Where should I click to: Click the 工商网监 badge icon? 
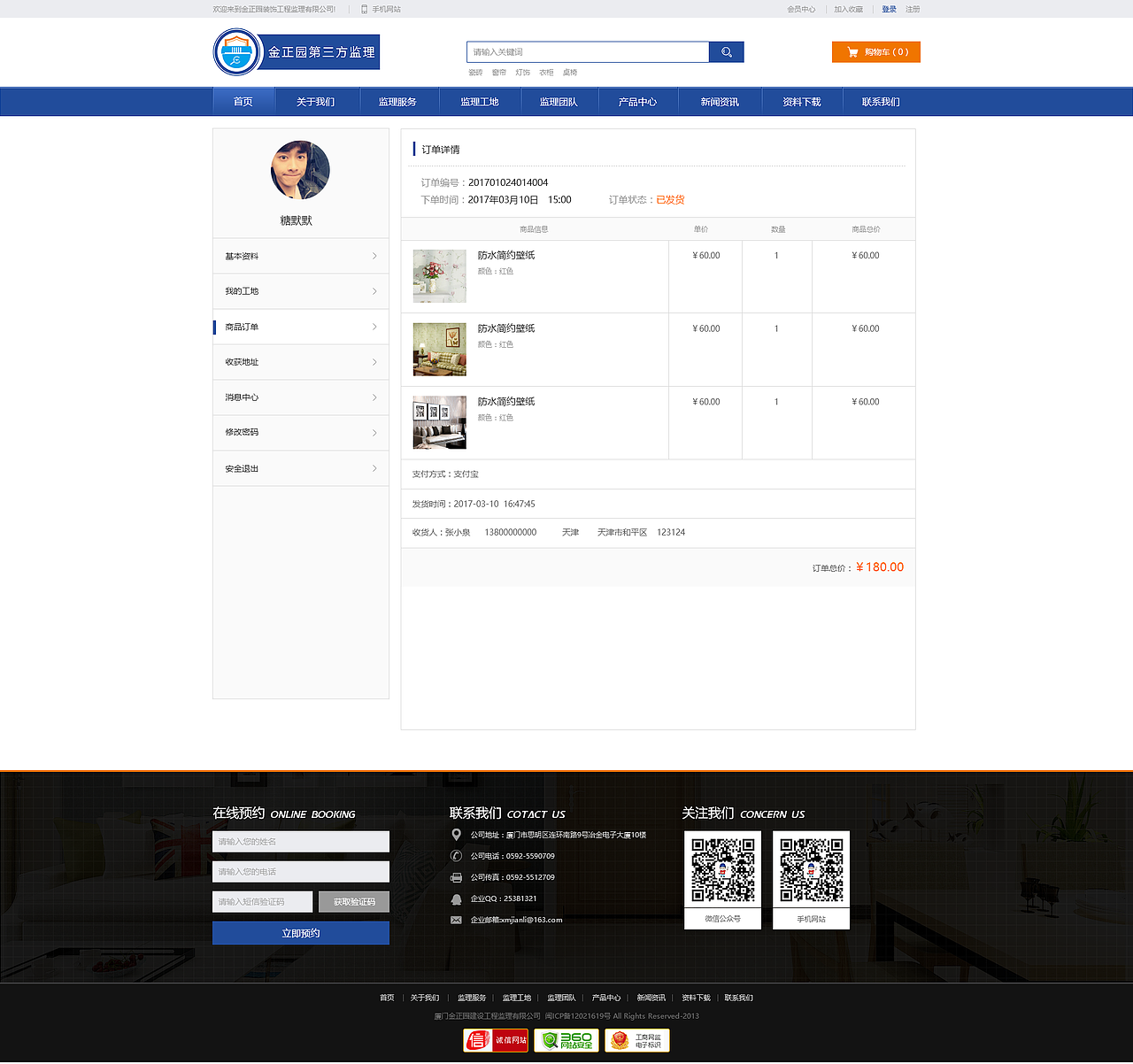click(637, 1040)
